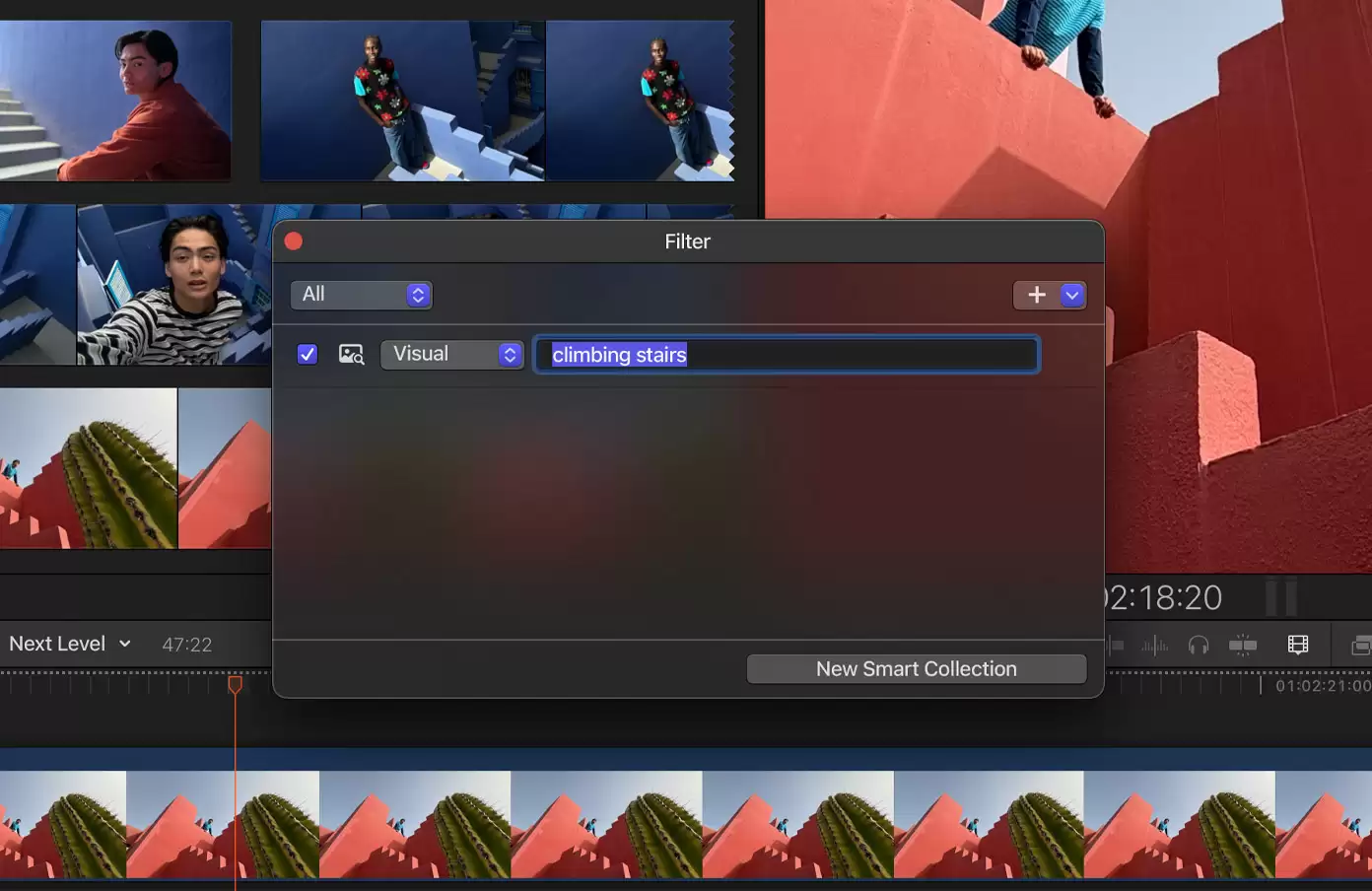Toggle snapping in the timeline toolbar
This screenshot has width=1372, height=891.
point(1242,645)
